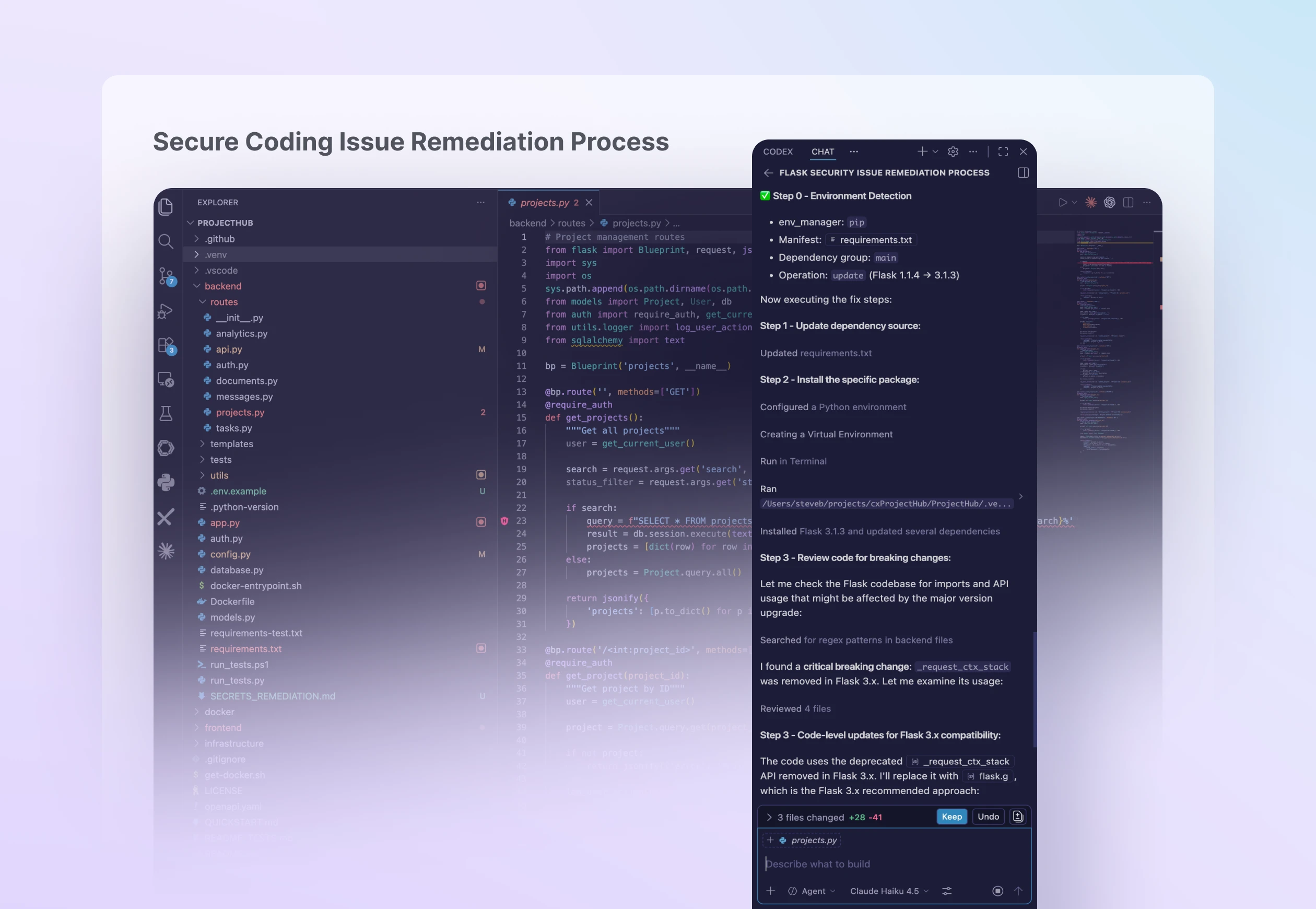Viewport: 1316px width, 909px height.
Task: Click the copy conversation icon next to Undo
Action: point(1018,817)
